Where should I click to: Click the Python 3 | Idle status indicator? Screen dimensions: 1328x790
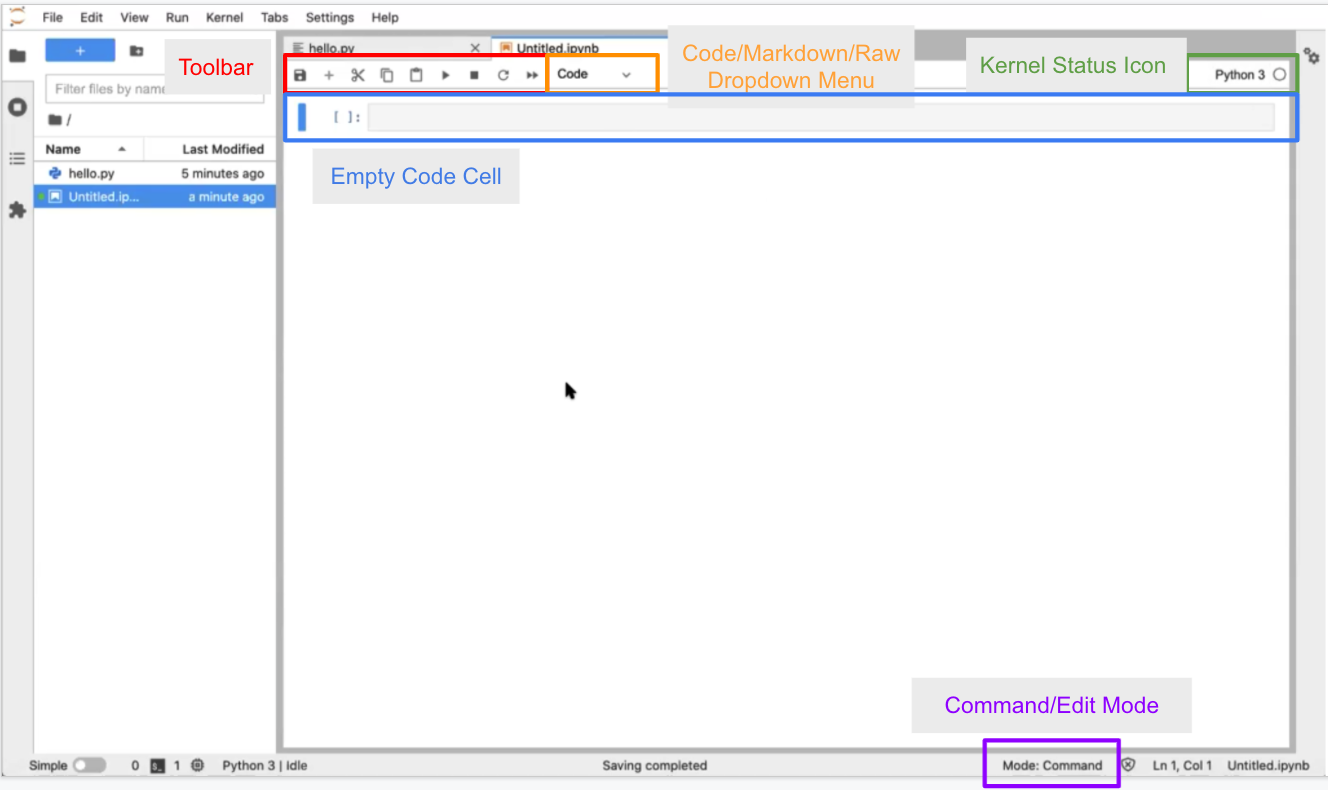pos(263,765)
